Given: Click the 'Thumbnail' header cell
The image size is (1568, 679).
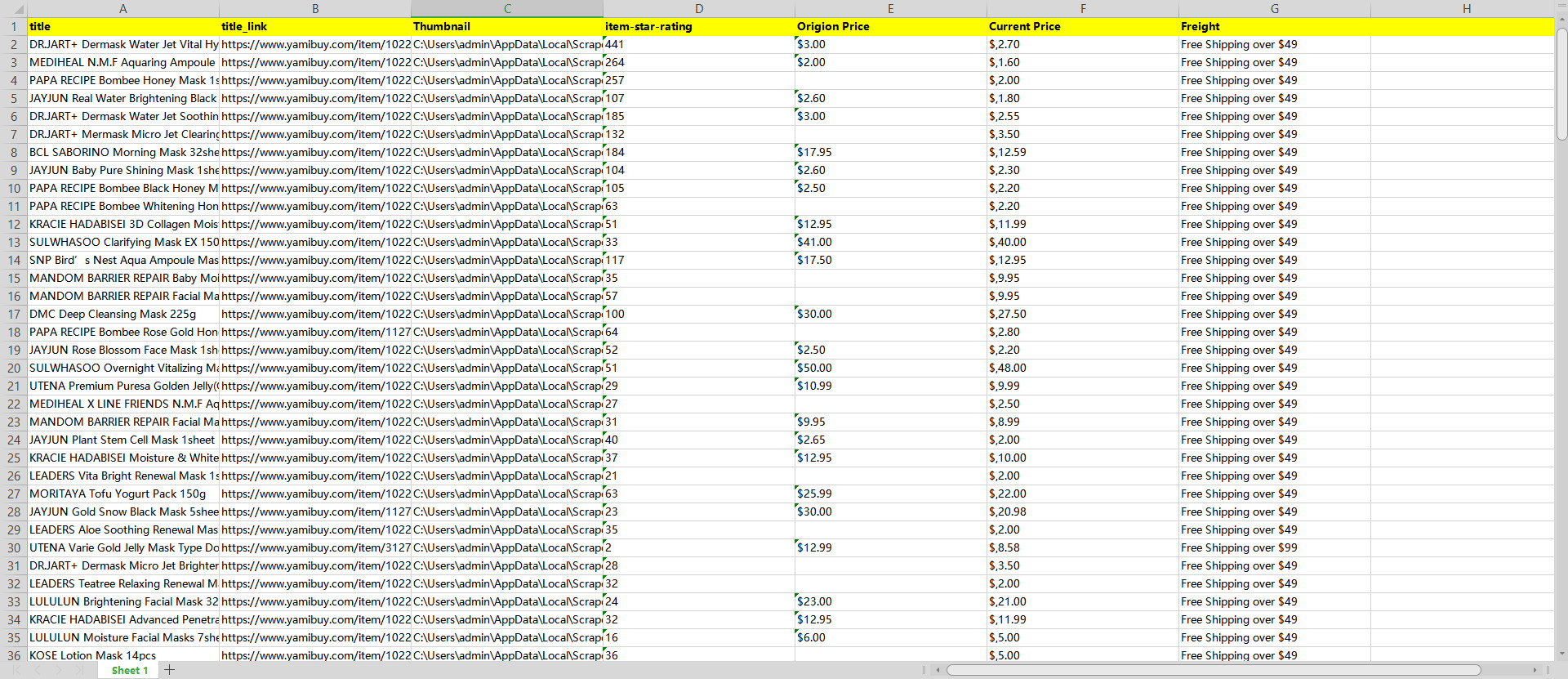Looking at the screenshot, I should click(x=507, y=26).
